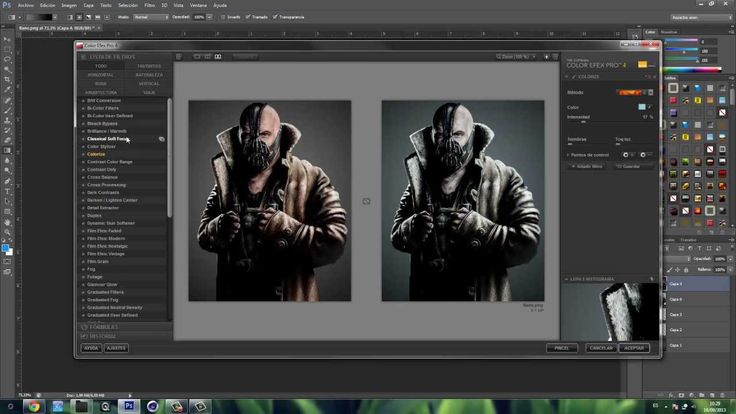The width and height of the screenshot is (736, 414).
Task: Switch Color Efex to split preview view
Action: tap(207, 56)
